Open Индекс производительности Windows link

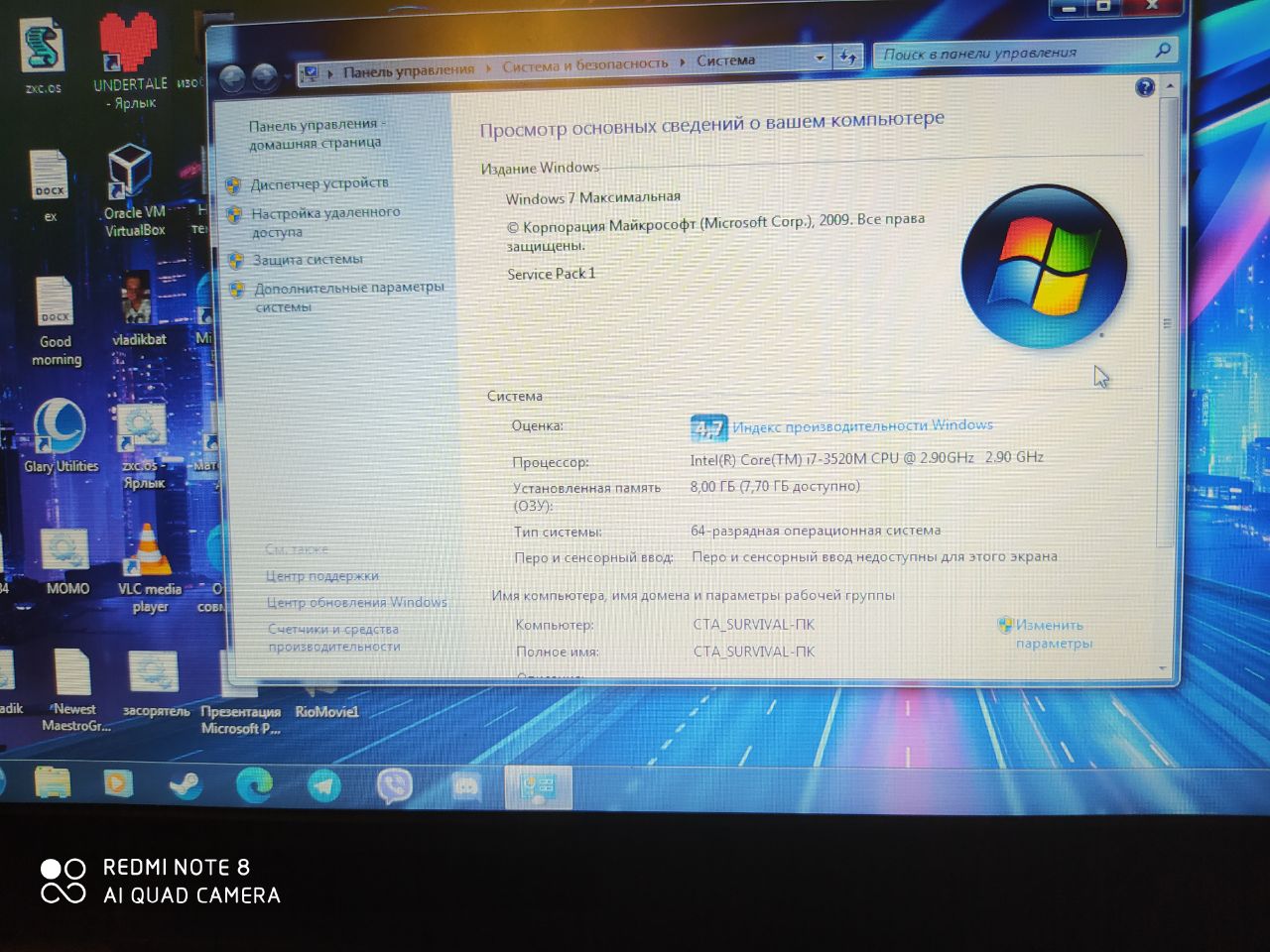coord(862,425)
